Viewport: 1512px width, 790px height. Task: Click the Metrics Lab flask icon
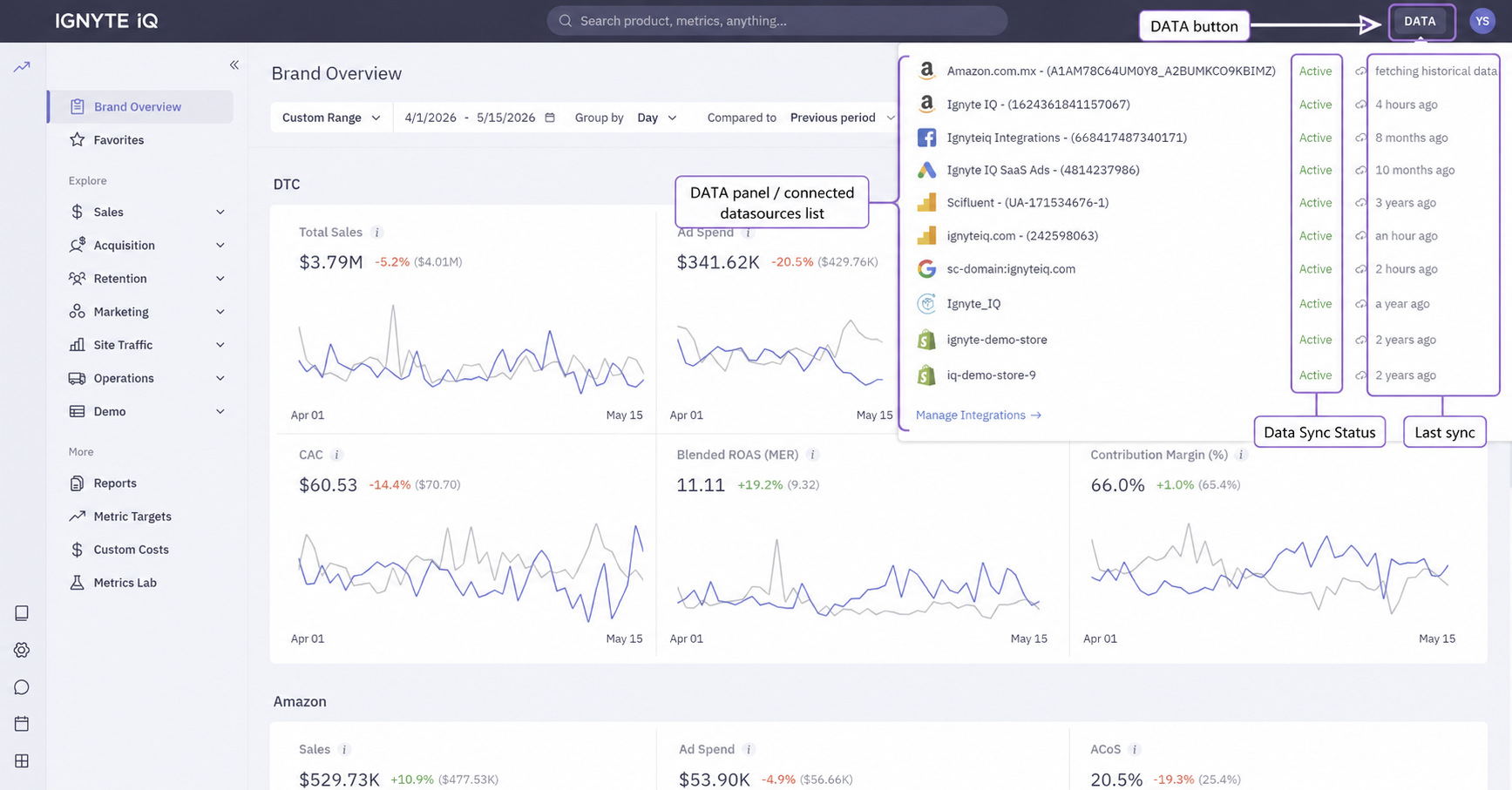pos(77,583)
